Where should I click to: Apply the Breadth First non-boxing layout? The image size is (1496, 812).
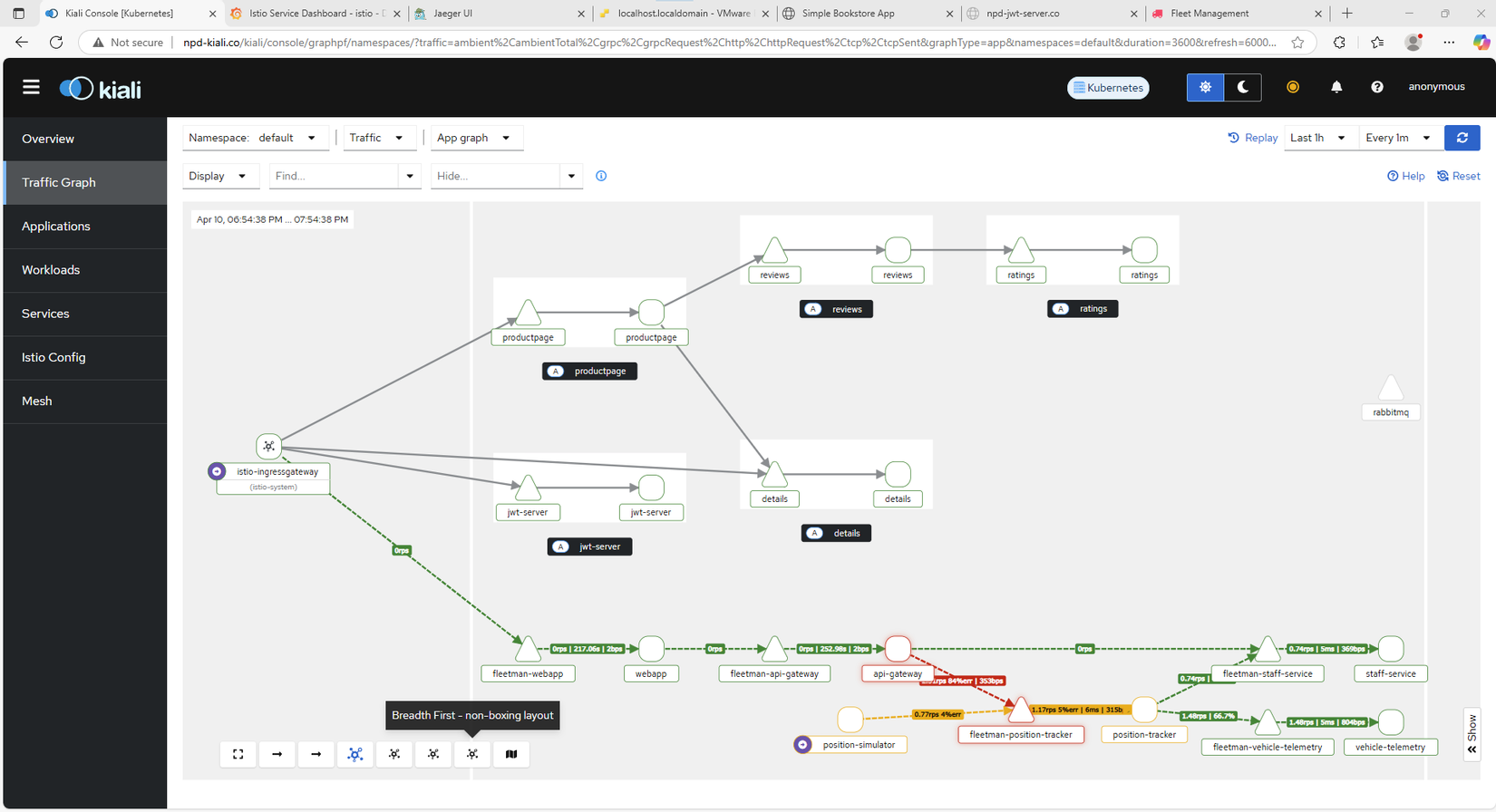(472, 754)
